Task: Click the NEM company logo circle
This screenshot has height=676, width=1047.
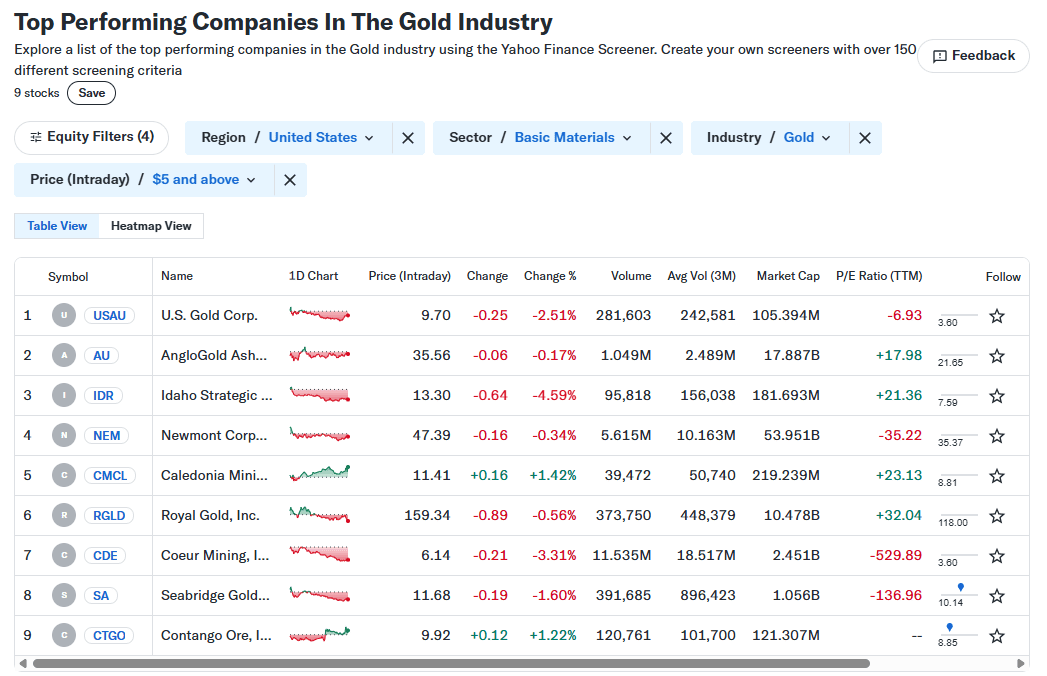Action: [64, 436]
